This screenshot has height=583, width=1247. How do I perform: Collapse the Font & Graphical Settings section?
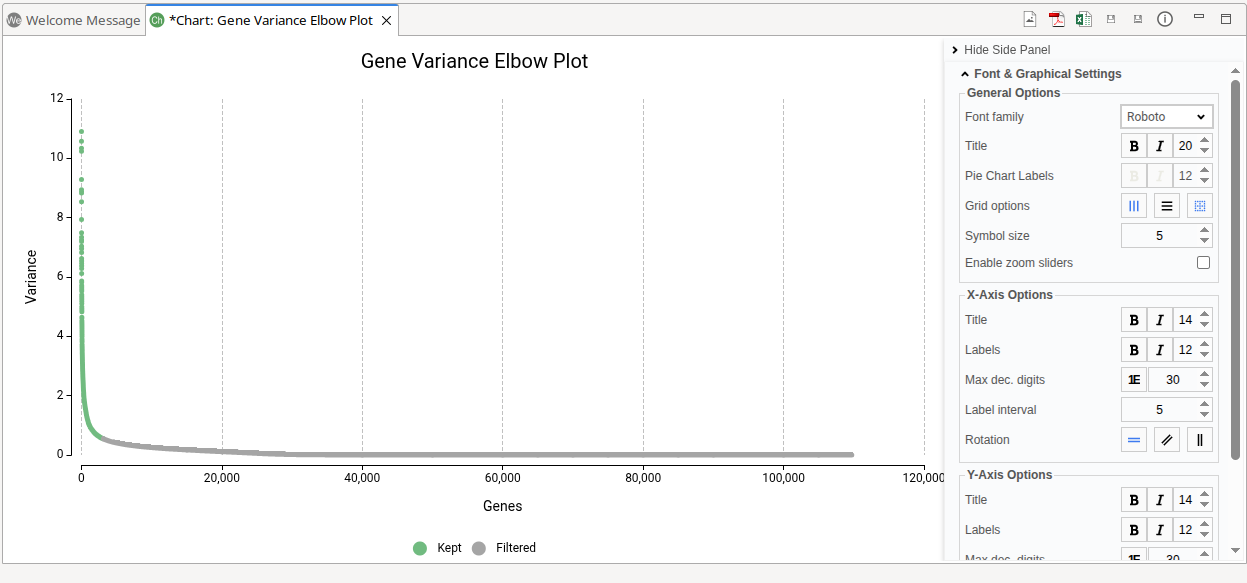point(965,74)
